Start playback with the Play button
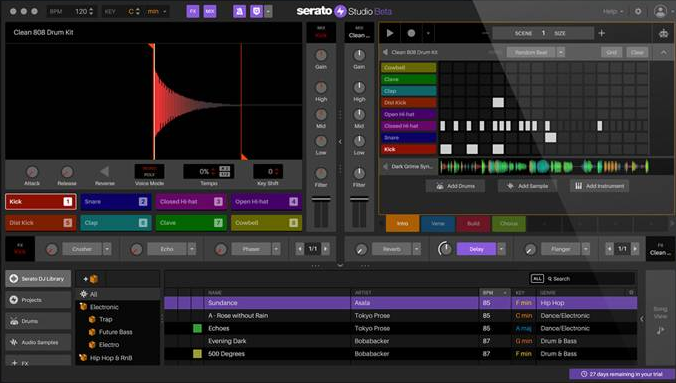The width and height of the screenshot is (676, 383). [x=390, y=33]
